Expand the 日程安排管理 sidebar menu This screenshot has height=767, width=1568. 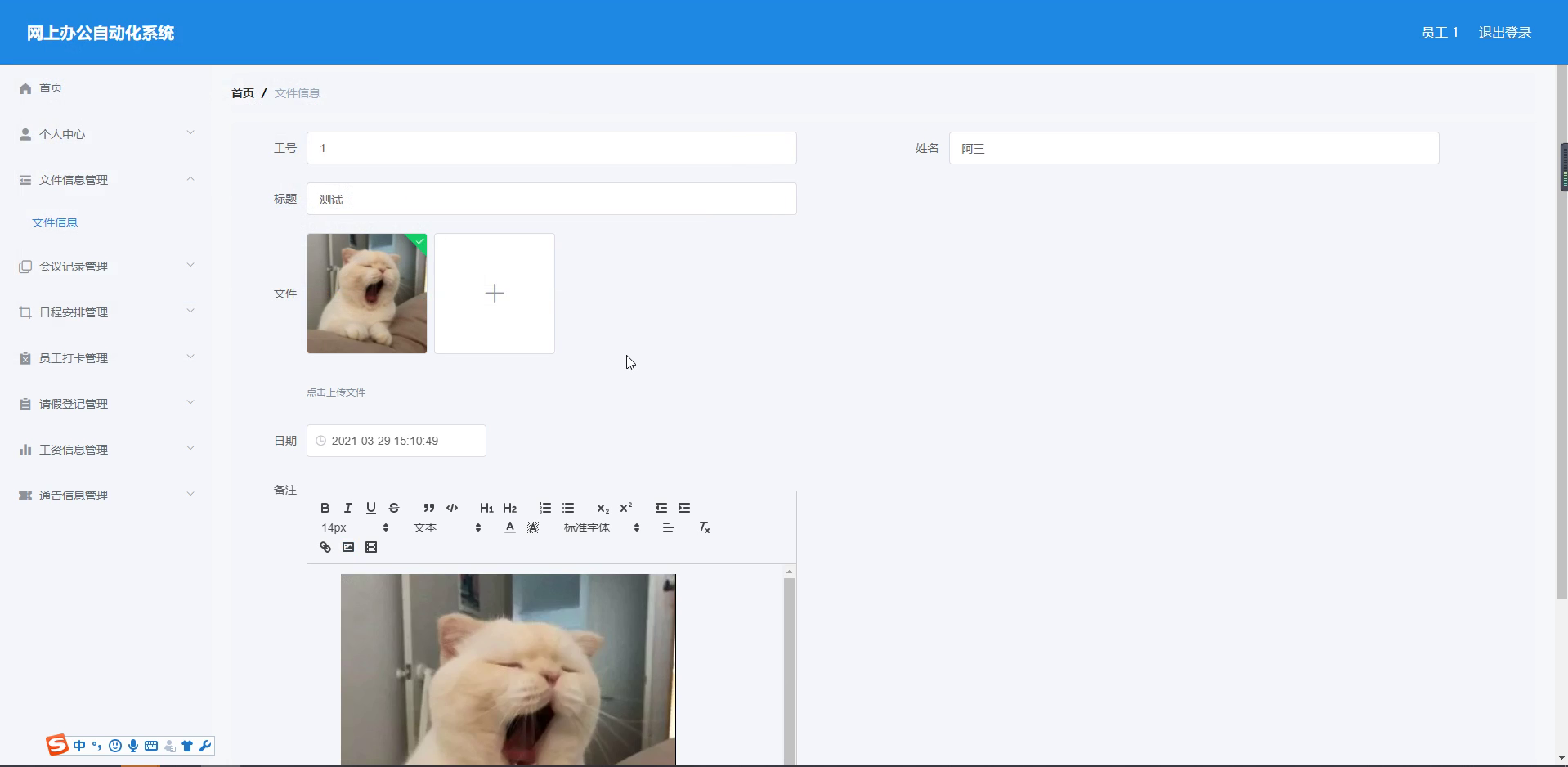[x=105, y=312]
